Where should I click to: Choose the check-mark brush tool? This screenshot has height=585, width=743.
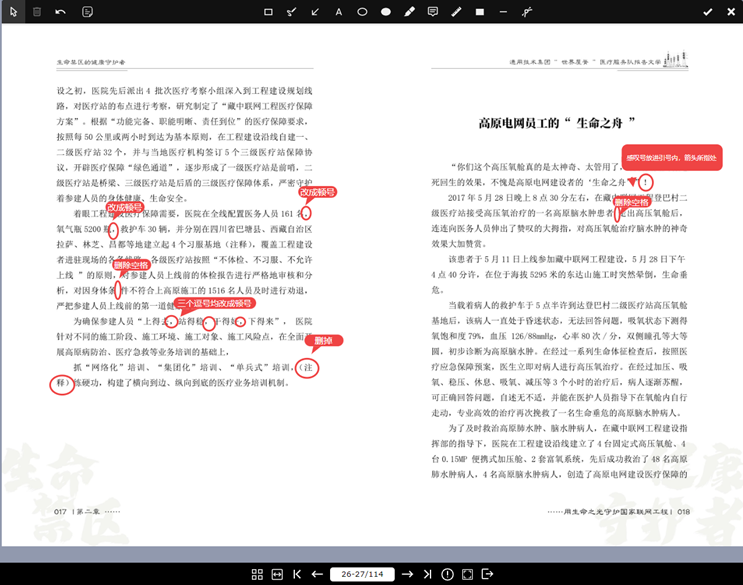point(292,12)
